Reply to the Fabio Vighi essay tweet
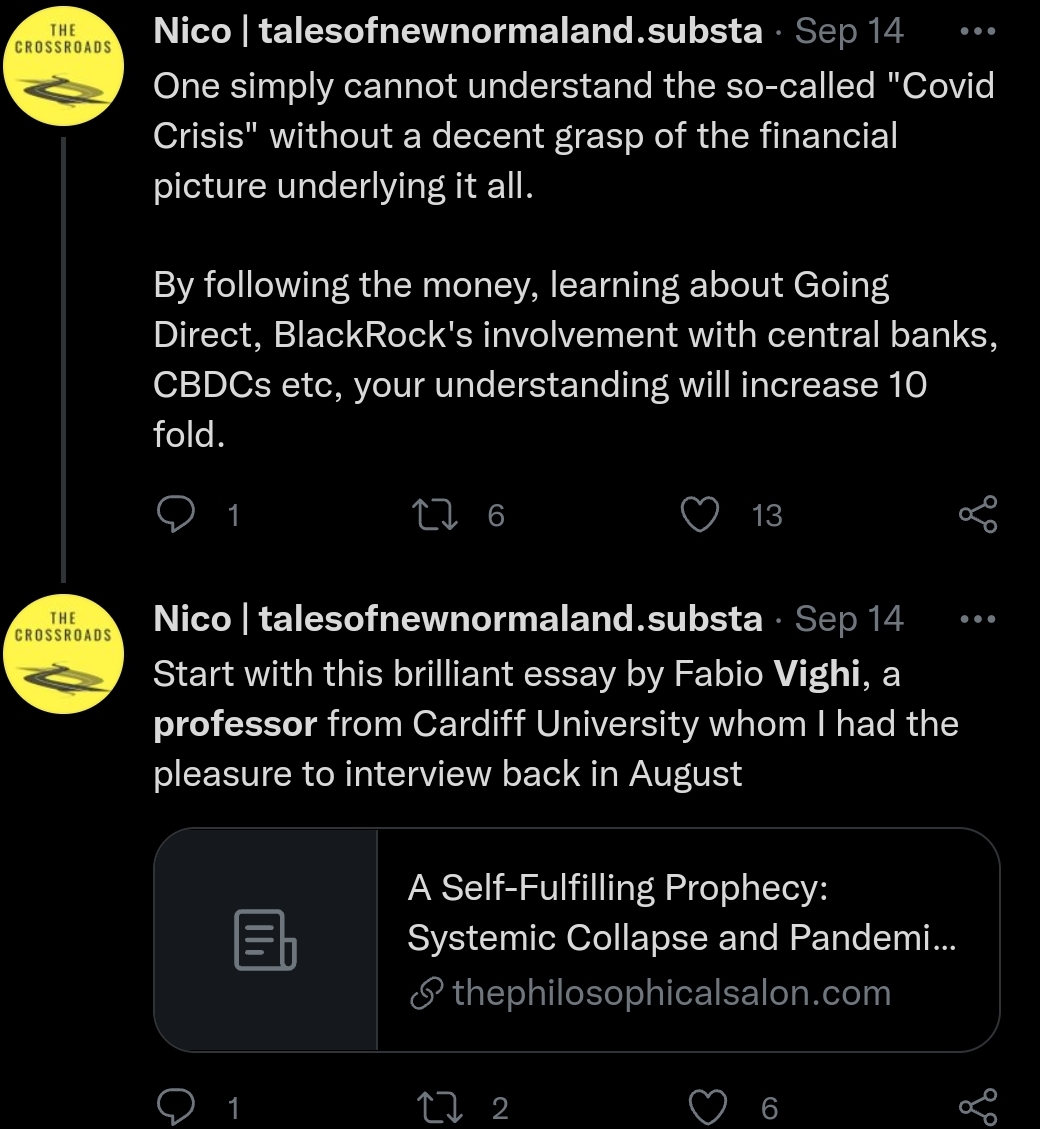The image size is (1040, 1129). tap(177, 1107)
